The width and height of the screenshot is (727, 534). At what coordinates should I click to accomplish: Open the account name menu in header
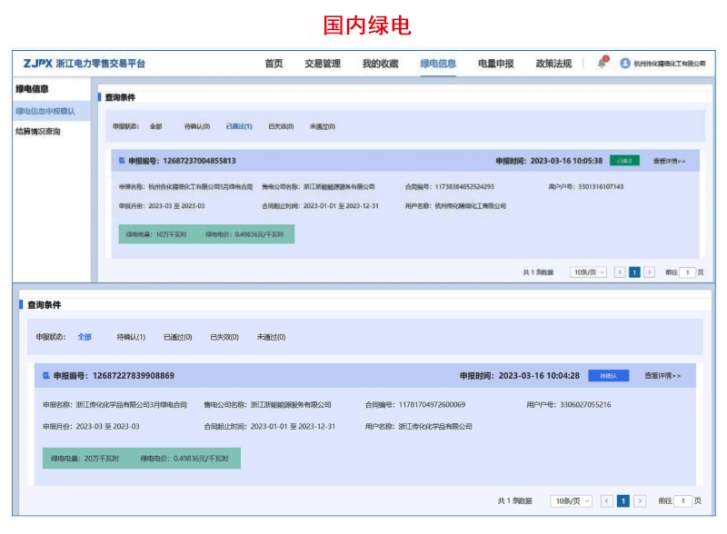pyautogui.click(x=670, y=63)
